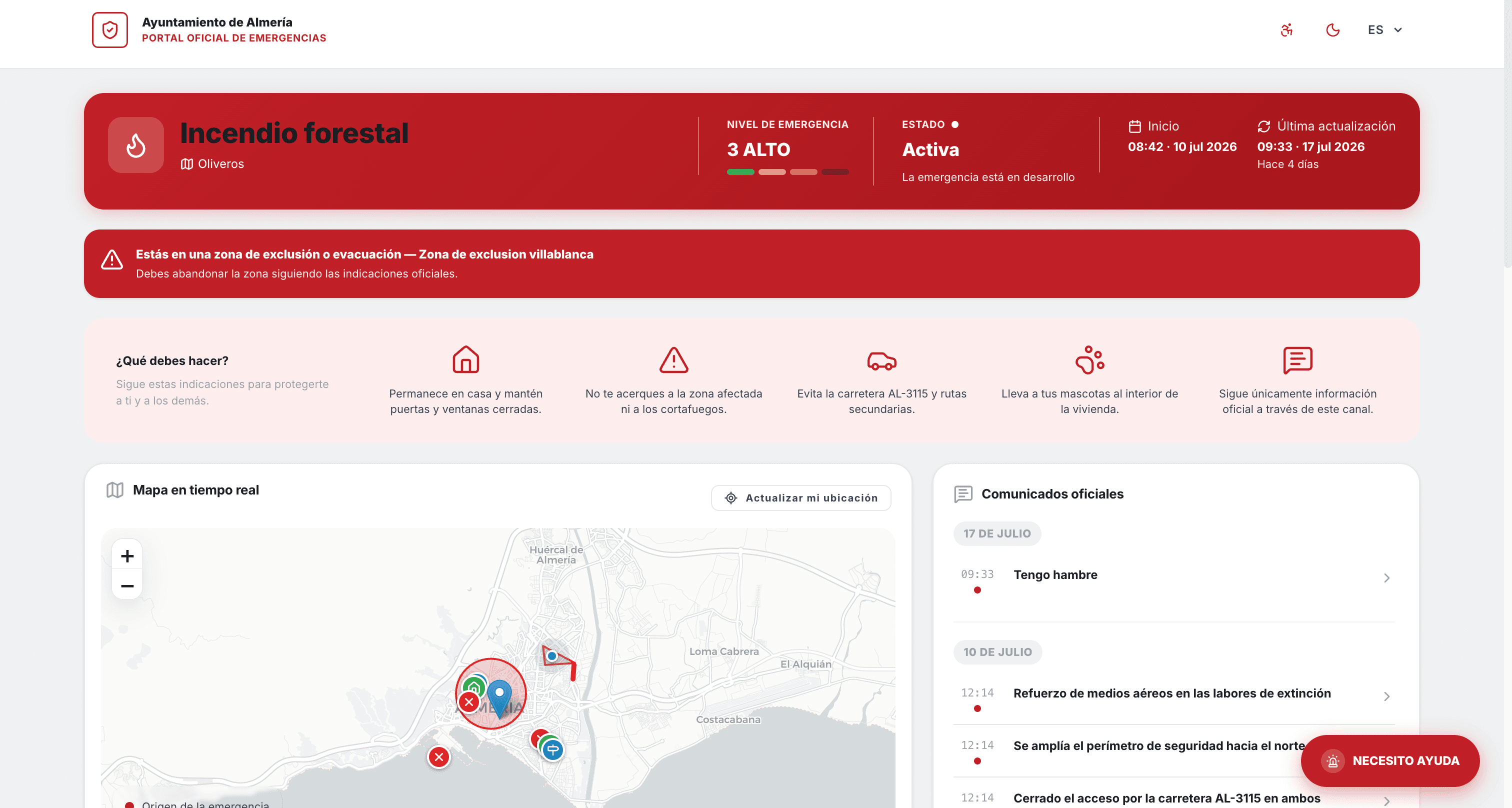
Task: Click the warning triangle in exclusion zone alert
Action: (x=111, y=259)
